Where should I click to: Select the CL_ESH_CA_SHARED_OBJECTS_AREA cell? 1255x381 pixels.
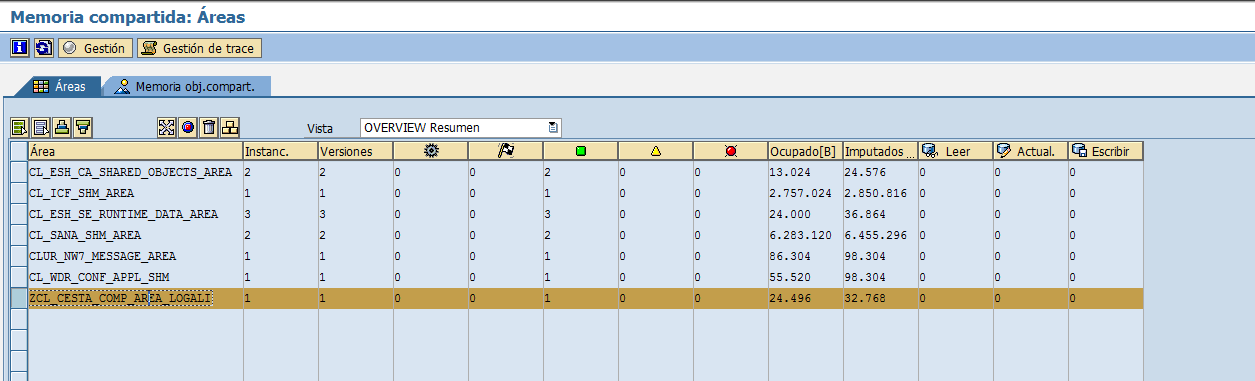pyautogui.click(x=135, y=172)
